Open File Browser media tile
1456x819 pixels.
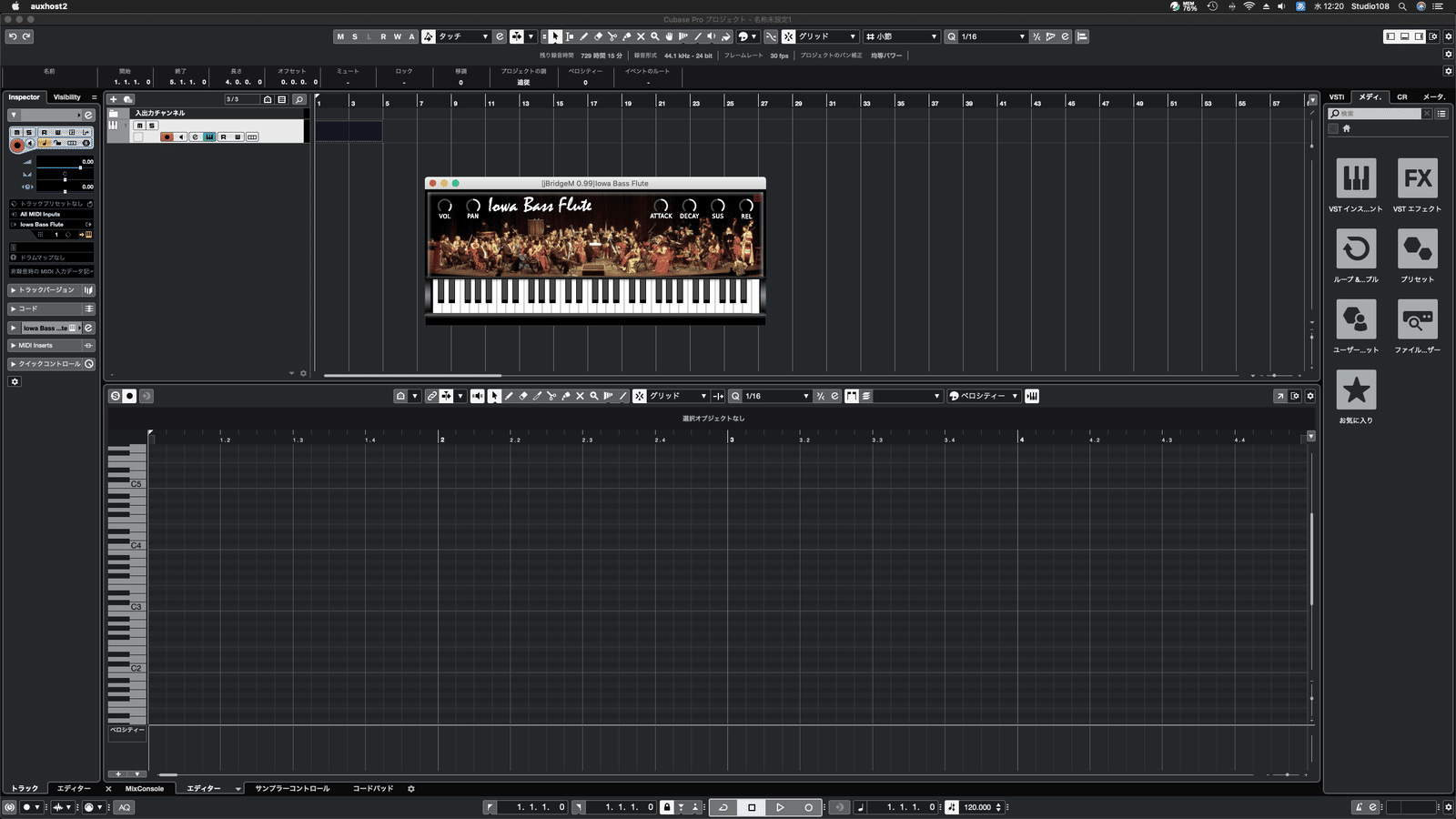[1418, 319]
